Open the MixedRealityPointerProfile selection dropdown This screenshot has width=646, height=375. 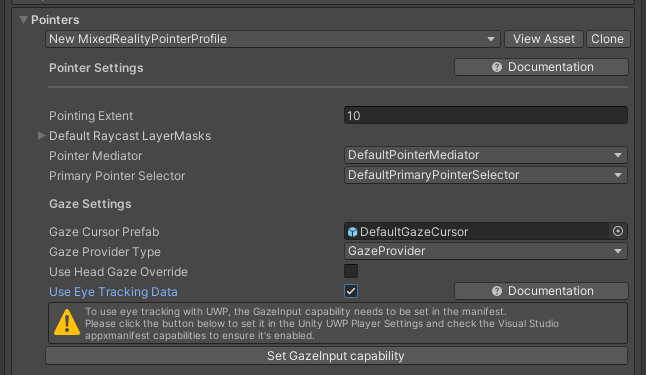pyautogui.click(x=273, y=39)
